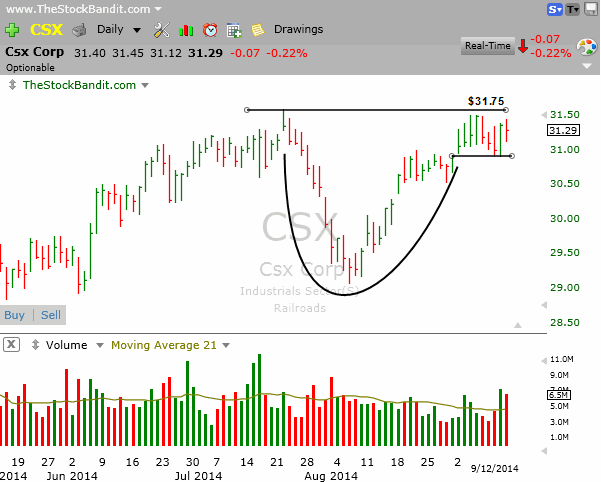Click the last close value 31.29 in header
The image size is (601, 482).
(x=205, y=53)
